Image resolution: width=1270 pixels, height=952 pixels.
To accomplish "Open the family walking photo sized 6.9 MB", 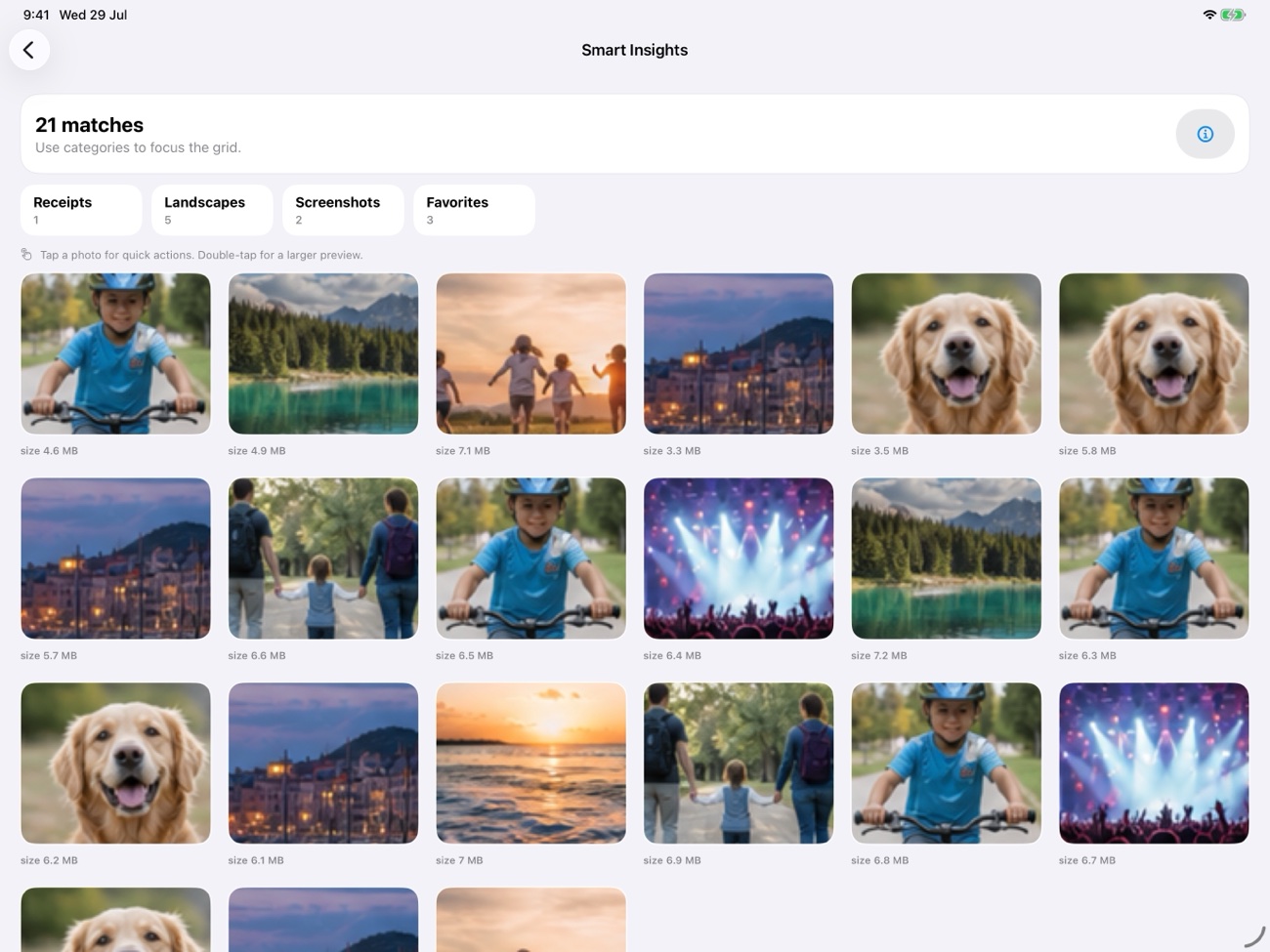I will point(739,764).
